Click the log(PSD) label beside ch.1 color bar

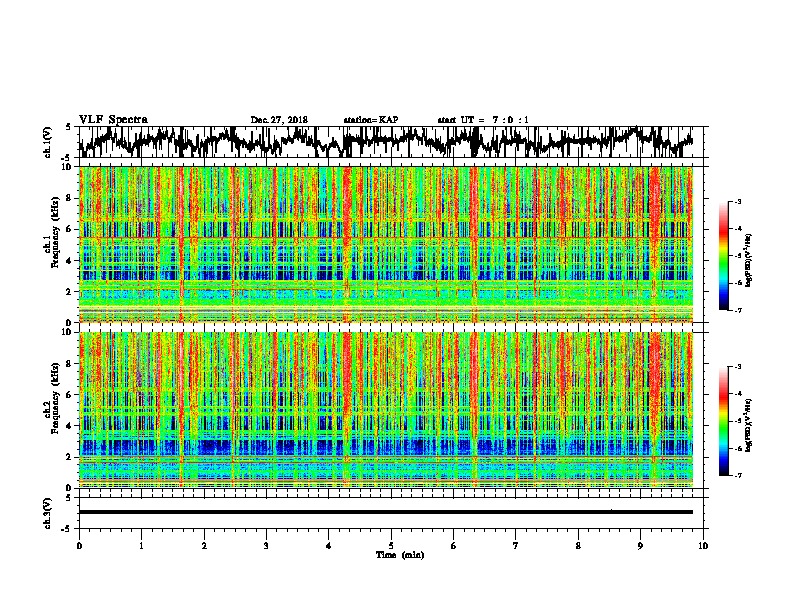[x=749, y=261]
